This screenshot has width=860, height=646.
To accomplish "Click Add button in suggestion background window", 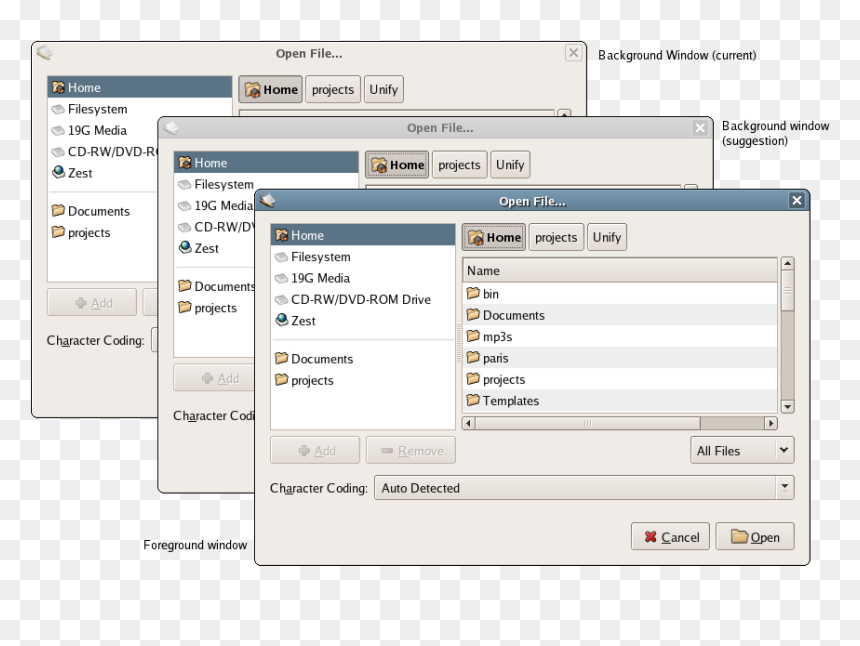I will (214, 378).
